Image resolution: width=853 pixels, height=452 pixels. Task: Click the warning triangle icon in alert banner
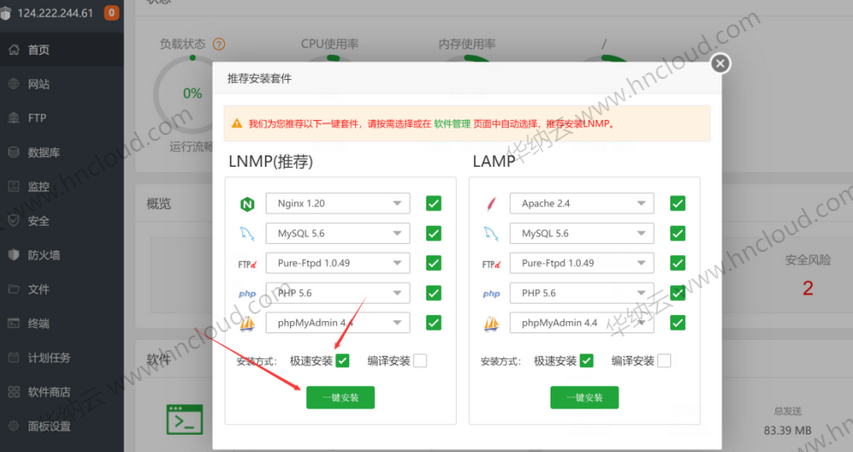pyautogui.click(x=237, y=123)
